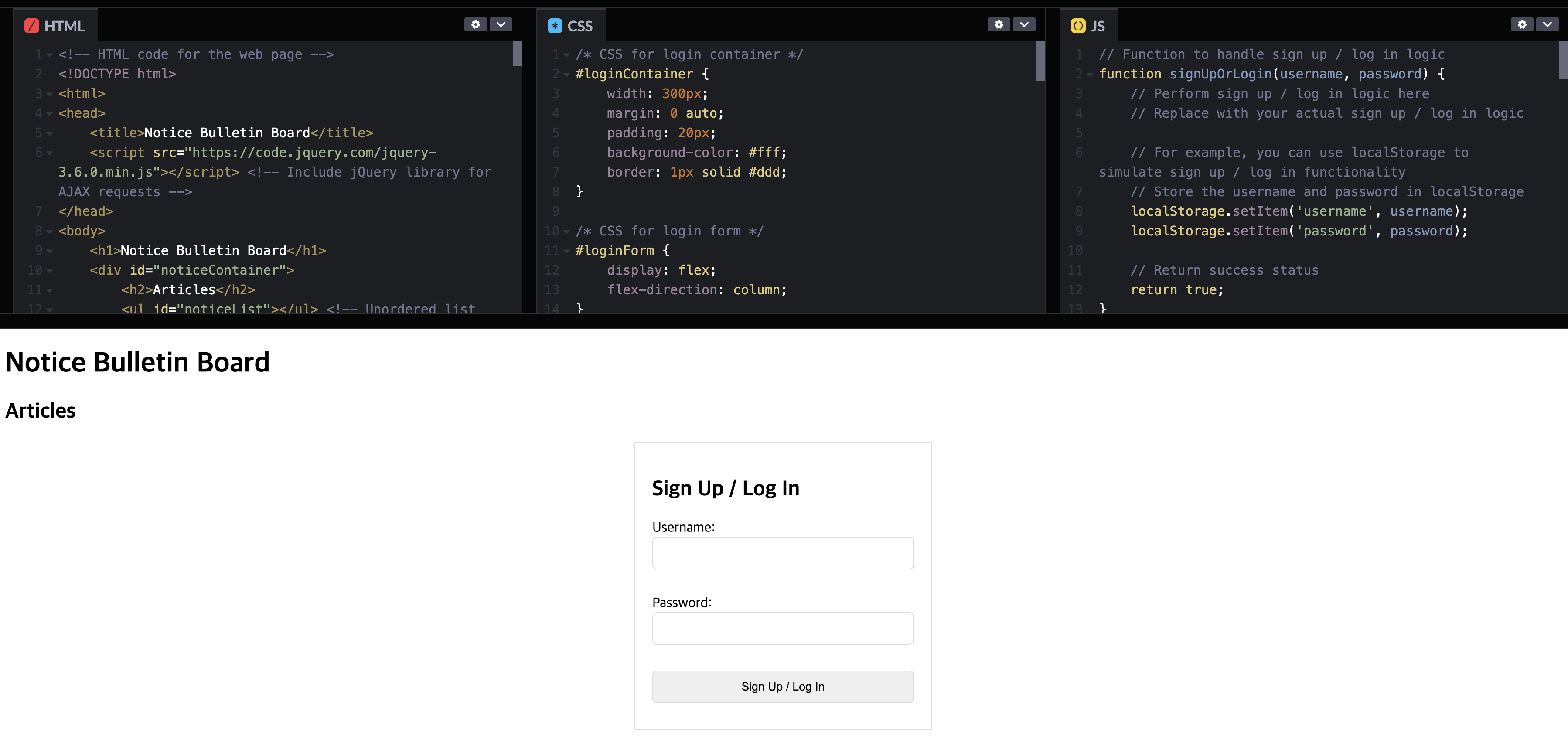Open JS editor settings gear

(1522, 24)
